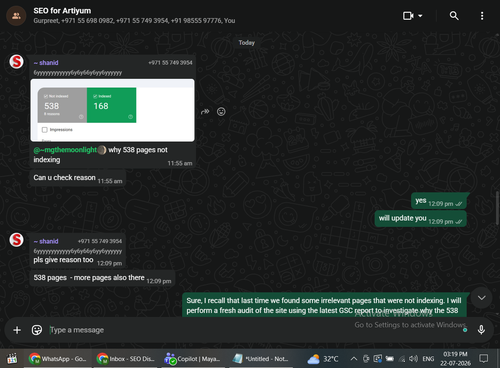This screenshot has height=368, width=500.
Task: Show hidden system tray icons chevron
Action: point(354,359)
